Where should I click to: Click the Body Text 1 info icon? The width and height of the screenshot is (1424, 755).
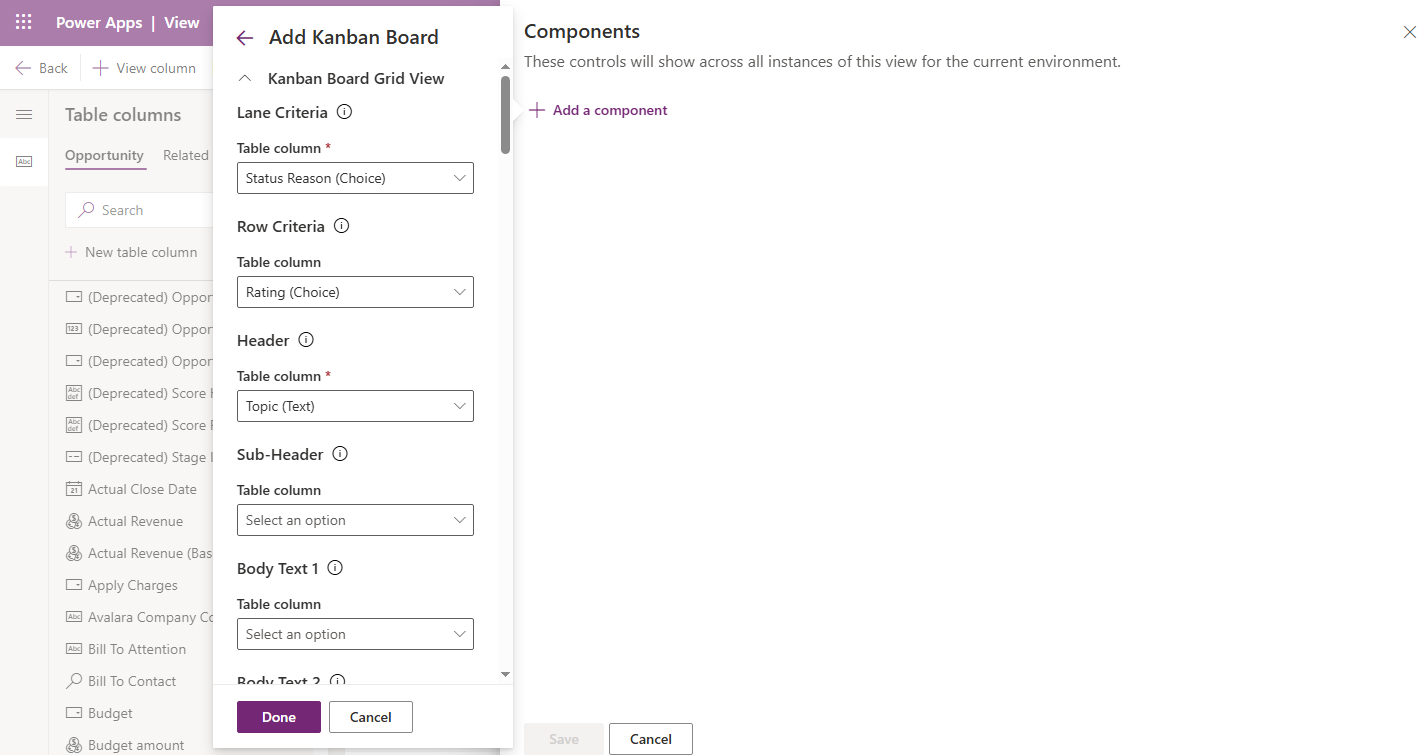335,568
